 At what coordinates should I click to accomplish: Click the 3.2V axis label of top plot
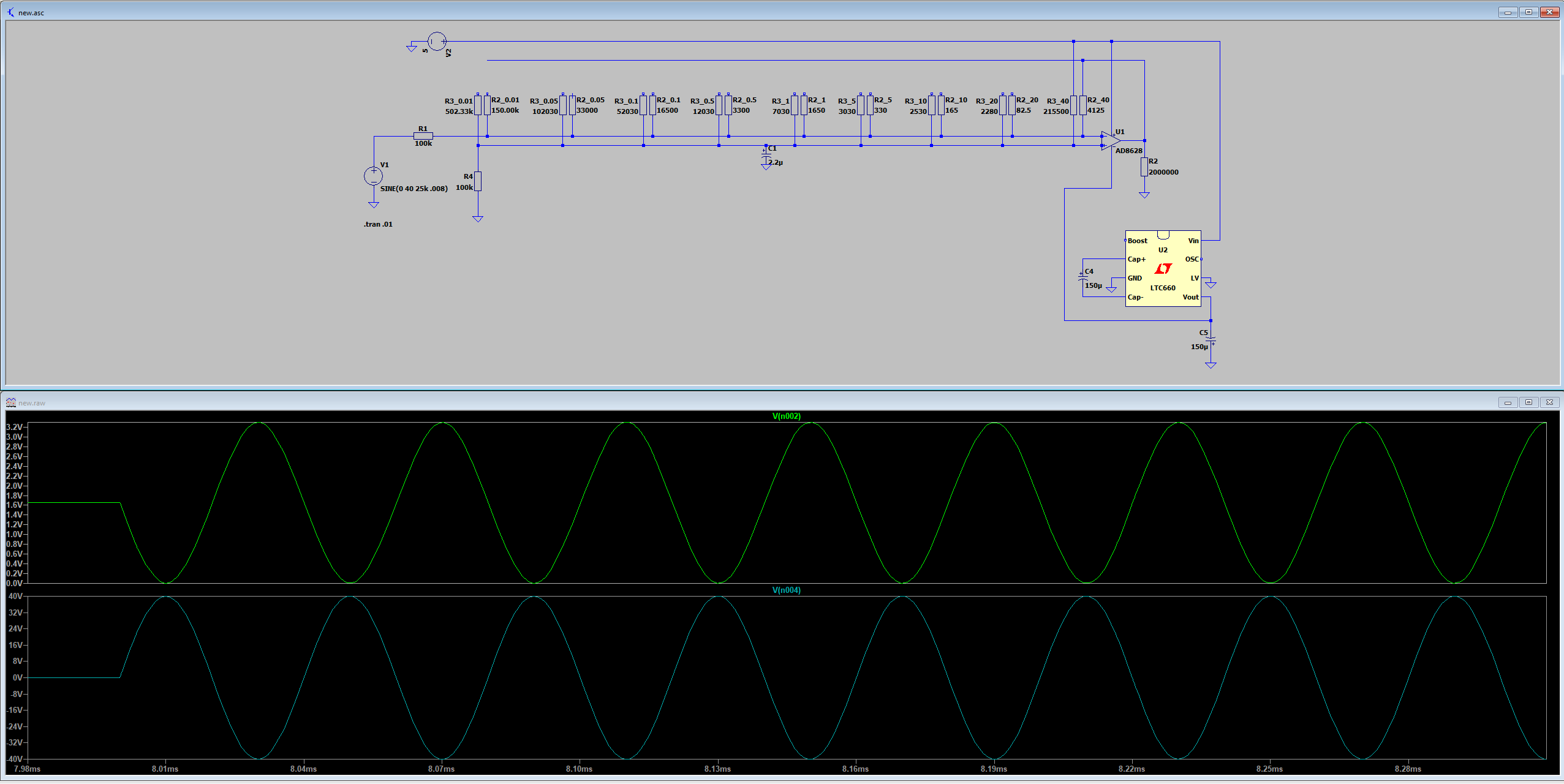point(15,427)
